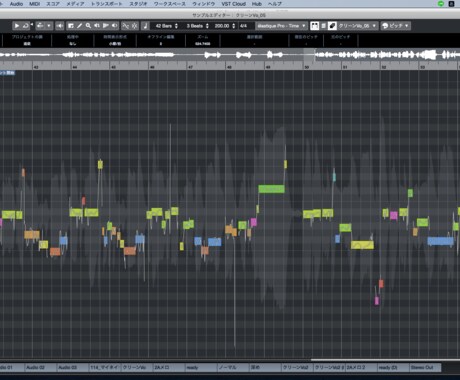Open the メディア menu

pos(75,4)
